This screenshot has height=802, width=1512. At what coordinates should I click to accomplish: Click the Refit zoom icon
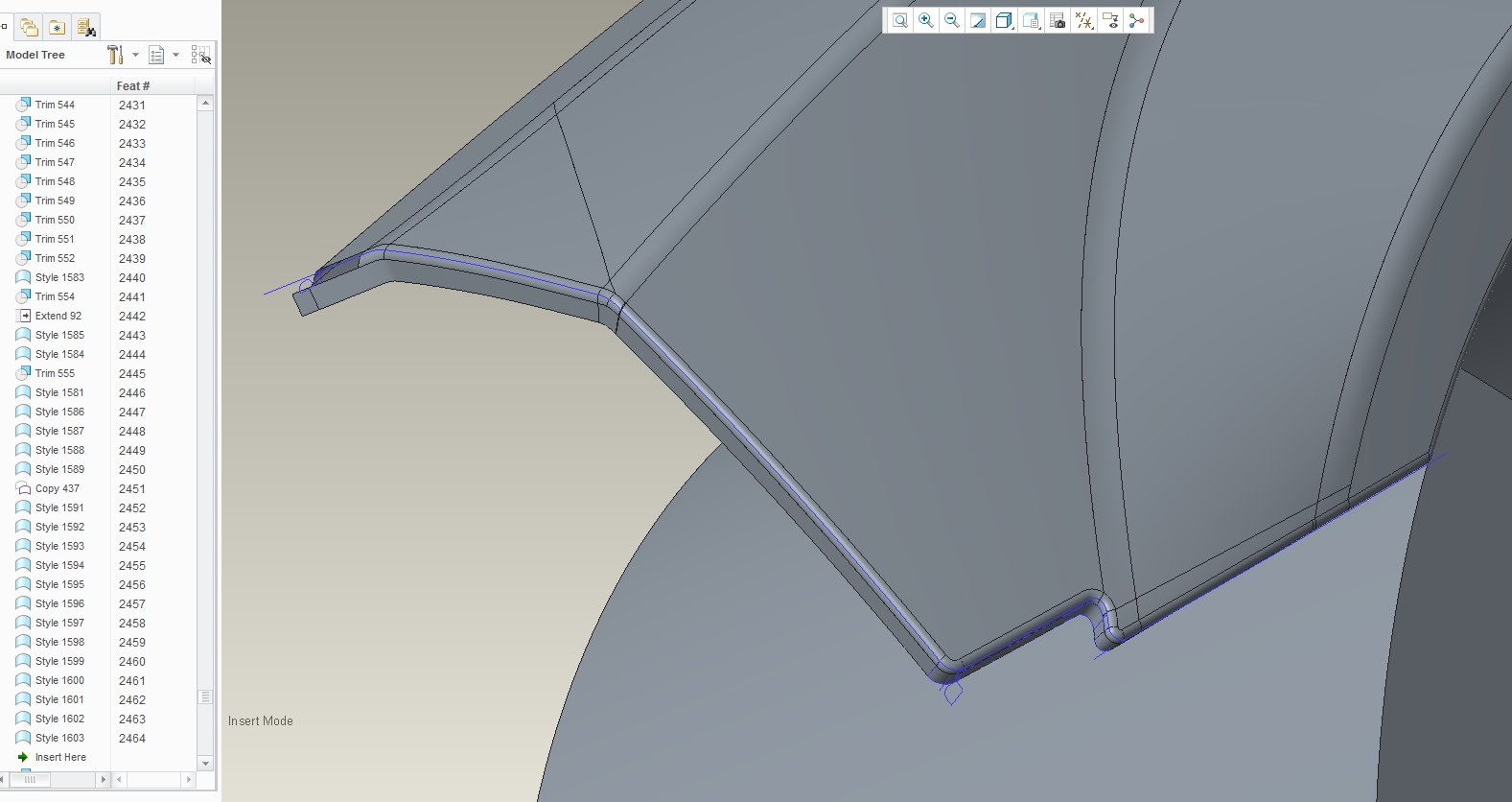[x=899, y=21]
